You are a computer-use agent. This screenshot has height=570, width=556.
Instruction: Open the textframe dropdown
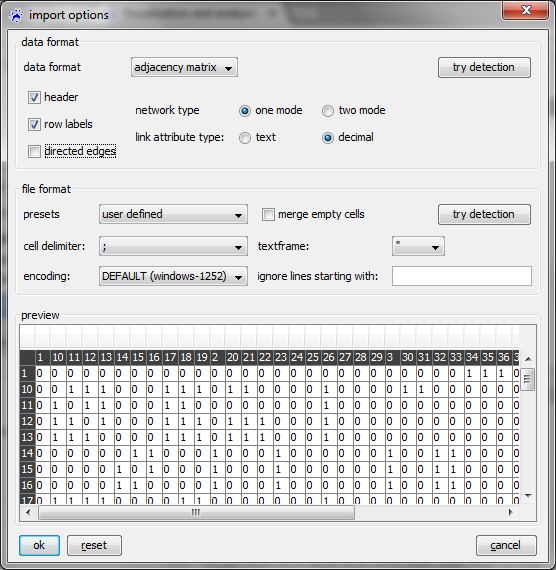point(418,246)
